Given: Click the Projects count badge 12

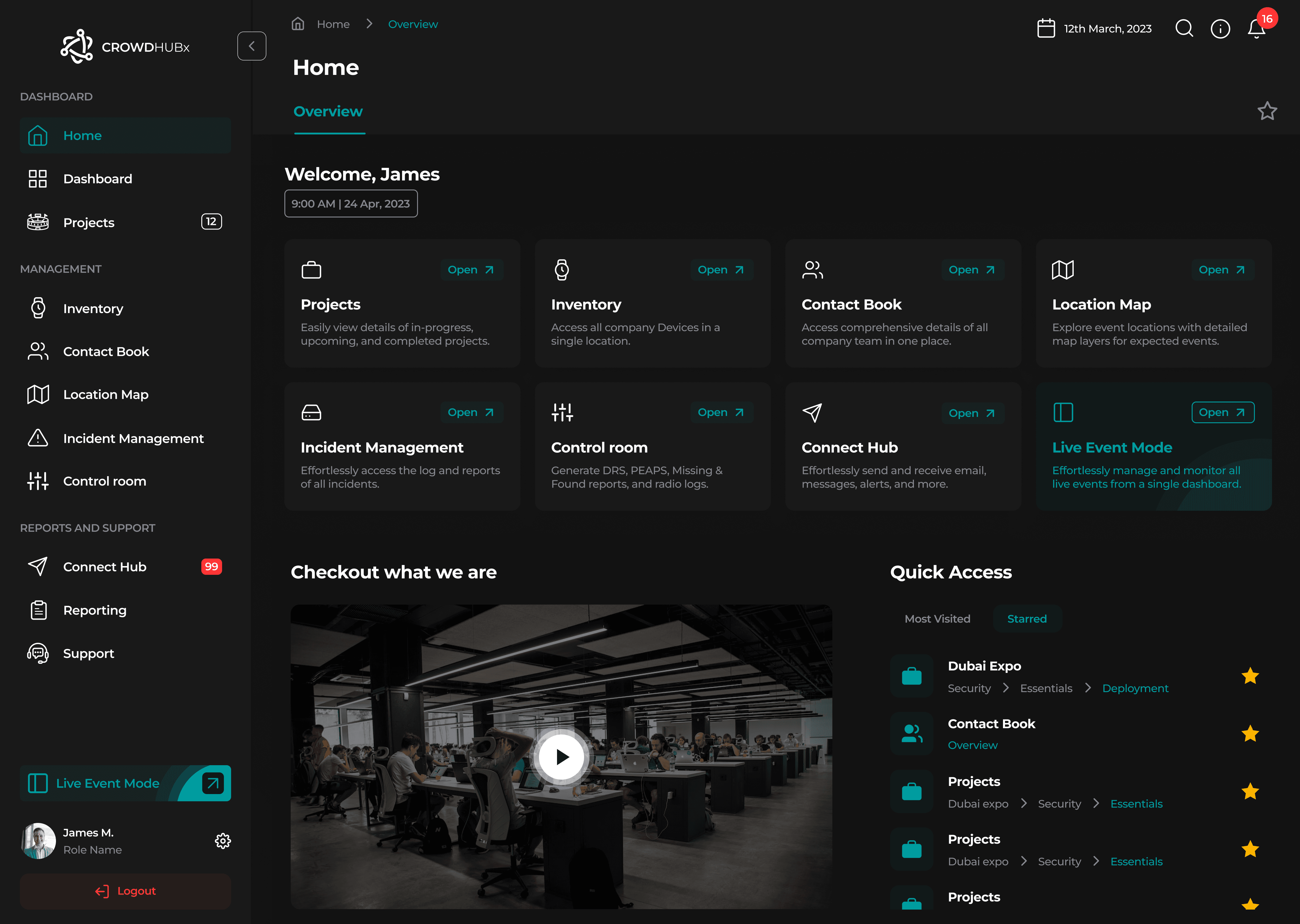Looking at the screenshot, I should pos(212,221).
